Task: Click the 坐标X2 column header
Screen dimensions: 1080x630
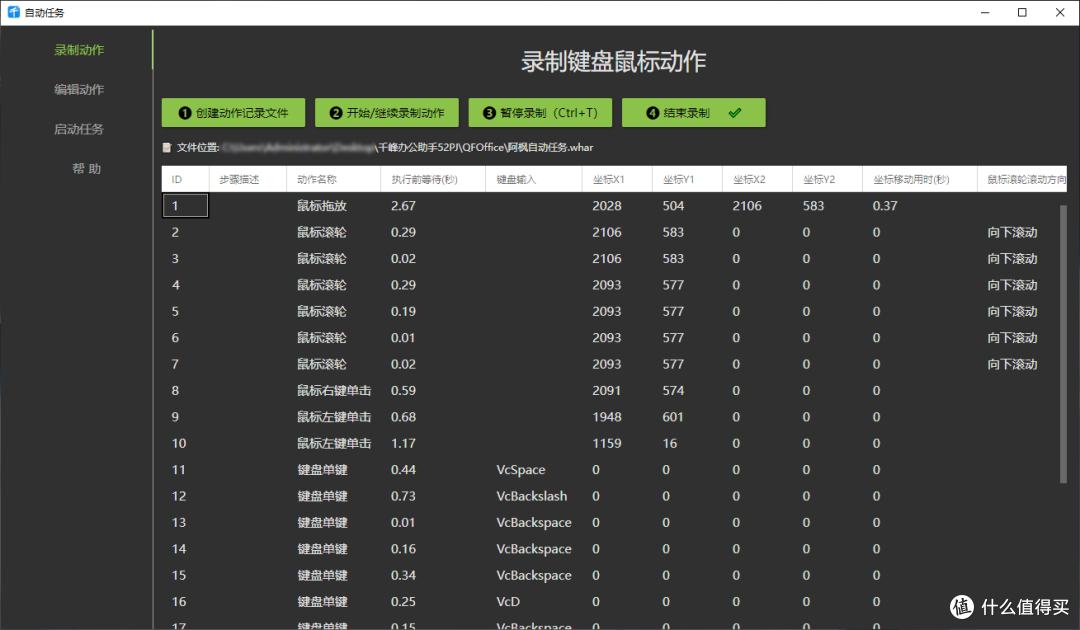Action: (x=758, y=180)
